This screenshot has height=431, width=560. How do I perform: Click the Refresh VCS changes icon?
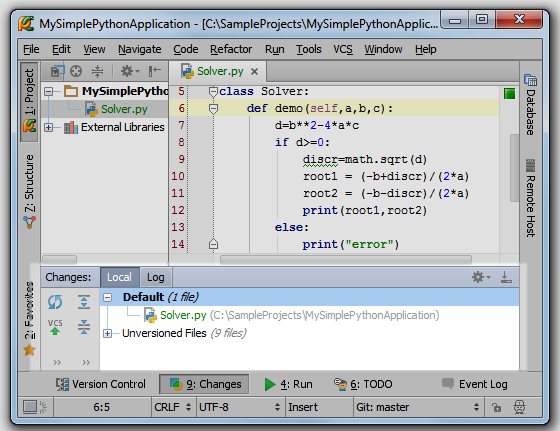55,302
